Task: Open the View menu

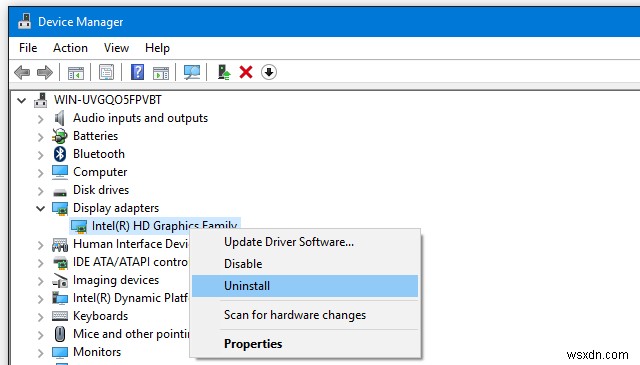Action: (116, 48)
